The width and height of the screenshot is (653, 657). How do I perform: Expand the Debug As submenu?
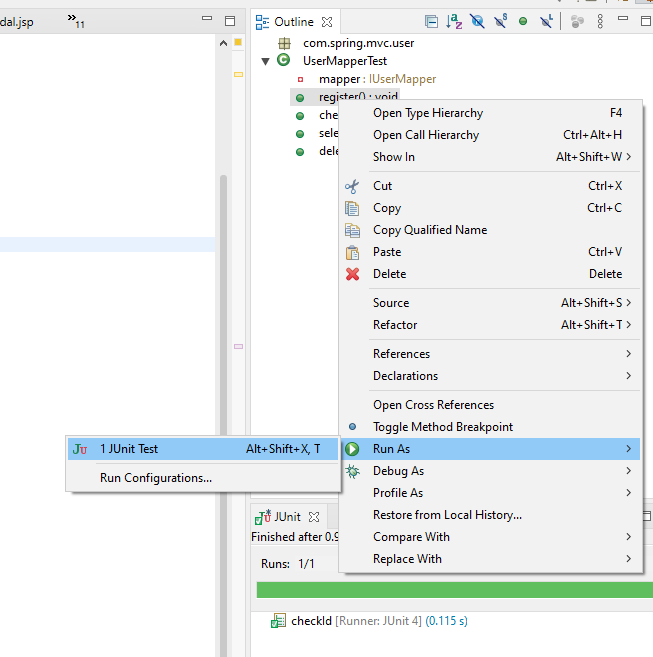[490, 471]
